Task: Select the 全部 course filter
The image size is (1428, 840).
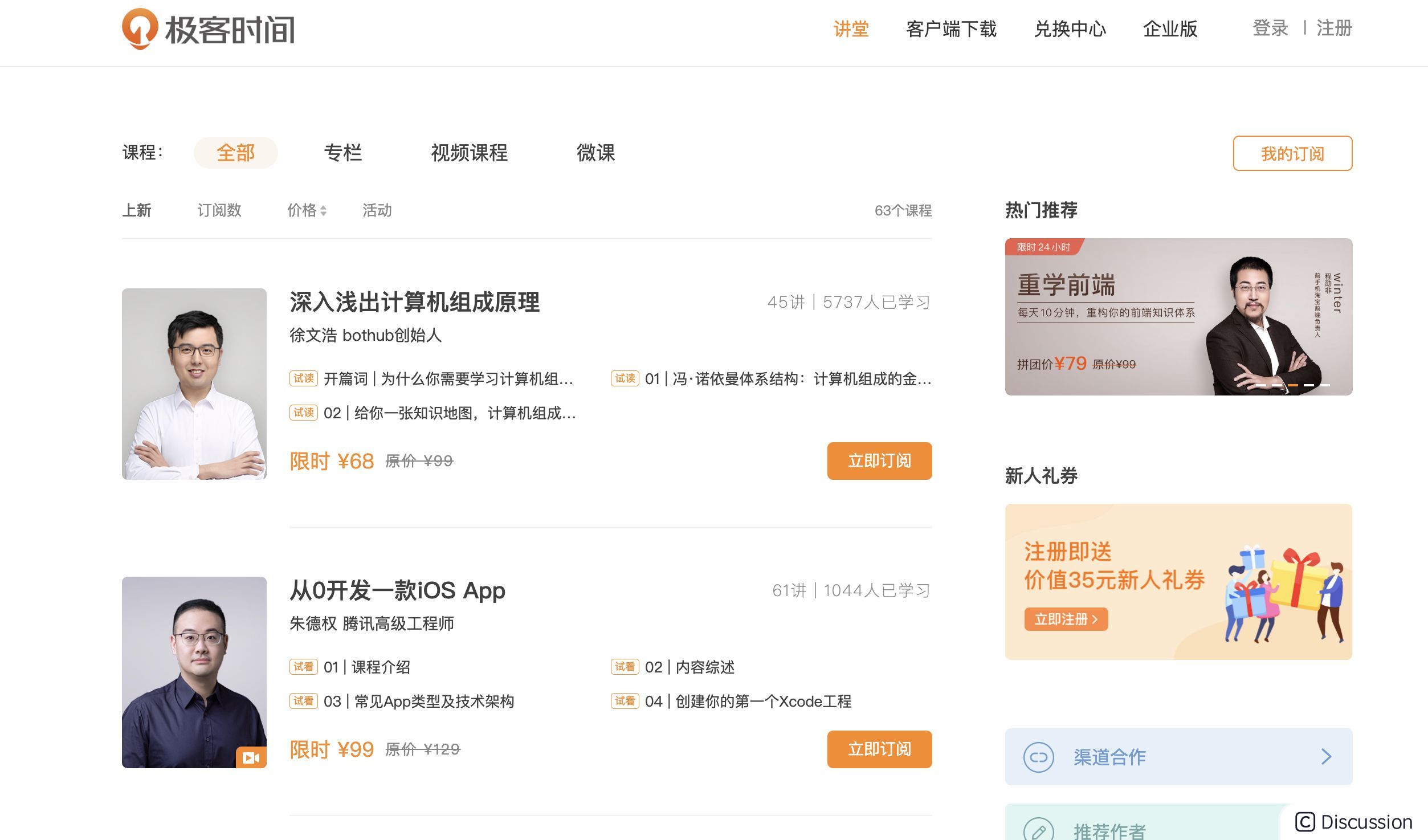Action: coord(235,153)
